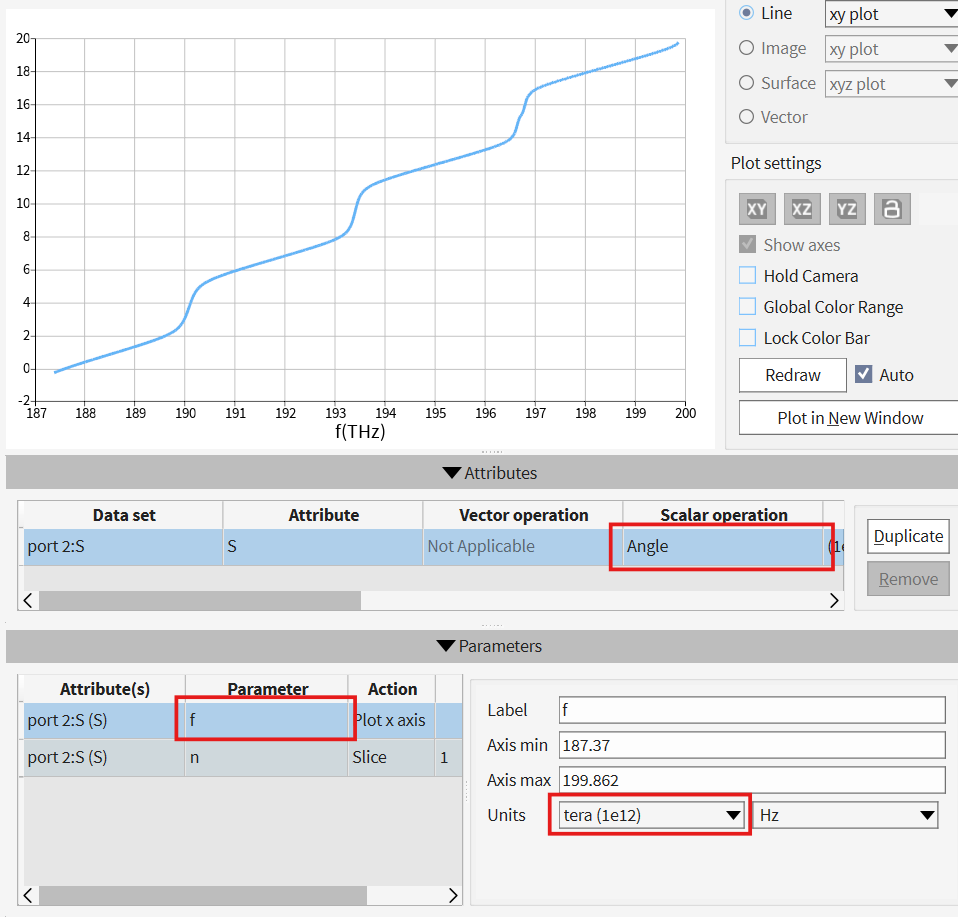The image size is (958, 917).
Task: Open the tera (1e12) units dropdown
Action: point(652,815)
